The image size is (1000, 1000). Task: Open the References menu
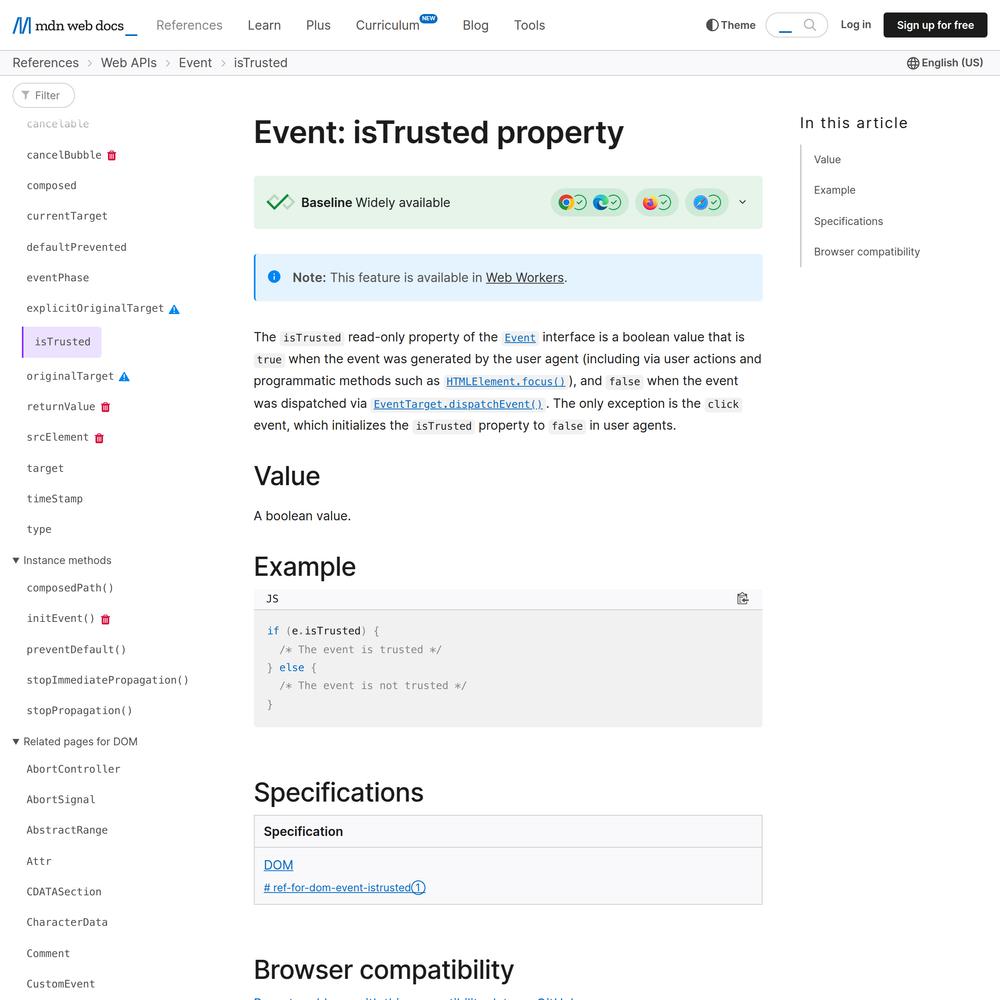[189, 26]
